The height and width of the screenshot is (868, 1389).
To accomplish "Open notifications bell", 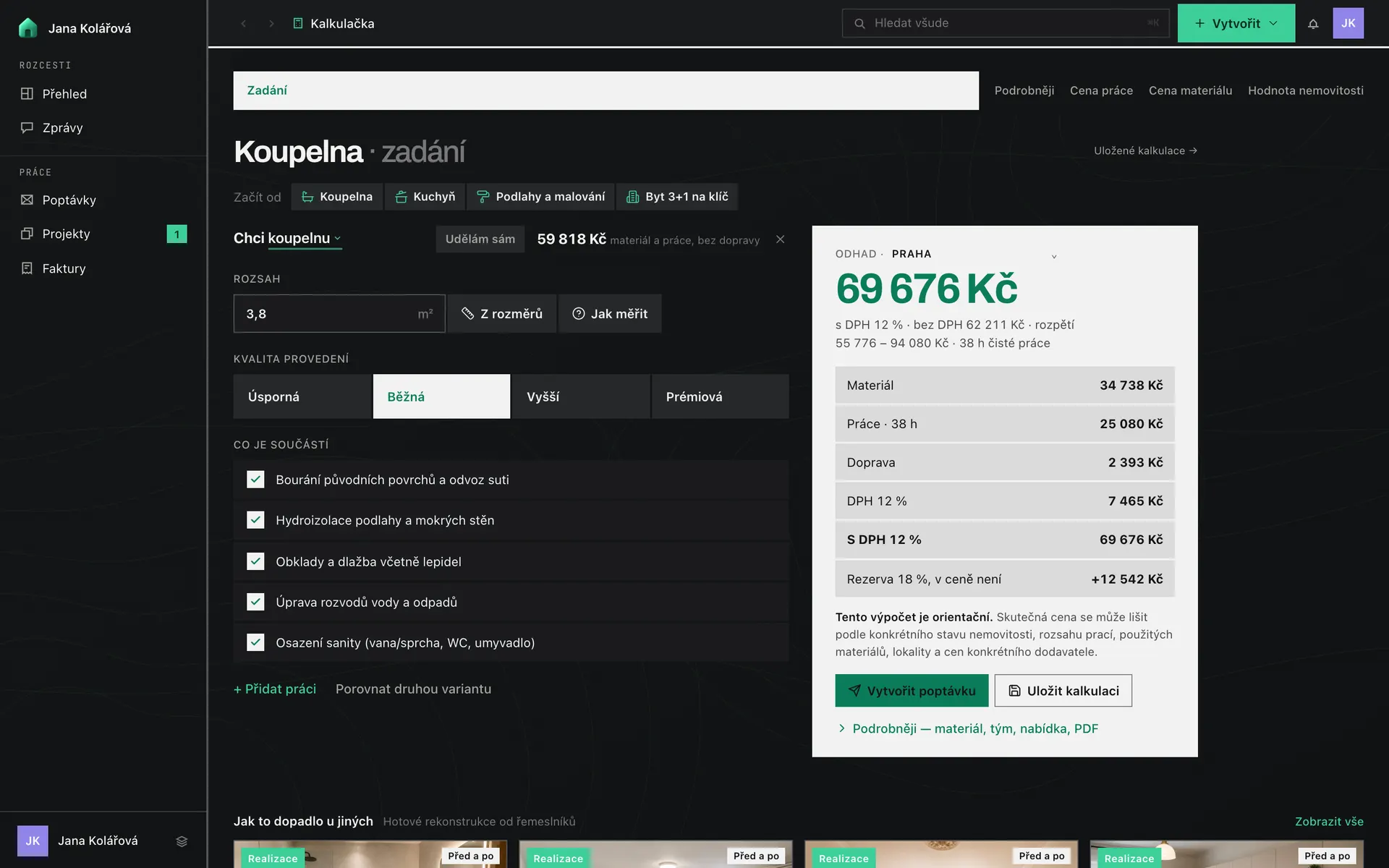I will [x=1313, y=24].
